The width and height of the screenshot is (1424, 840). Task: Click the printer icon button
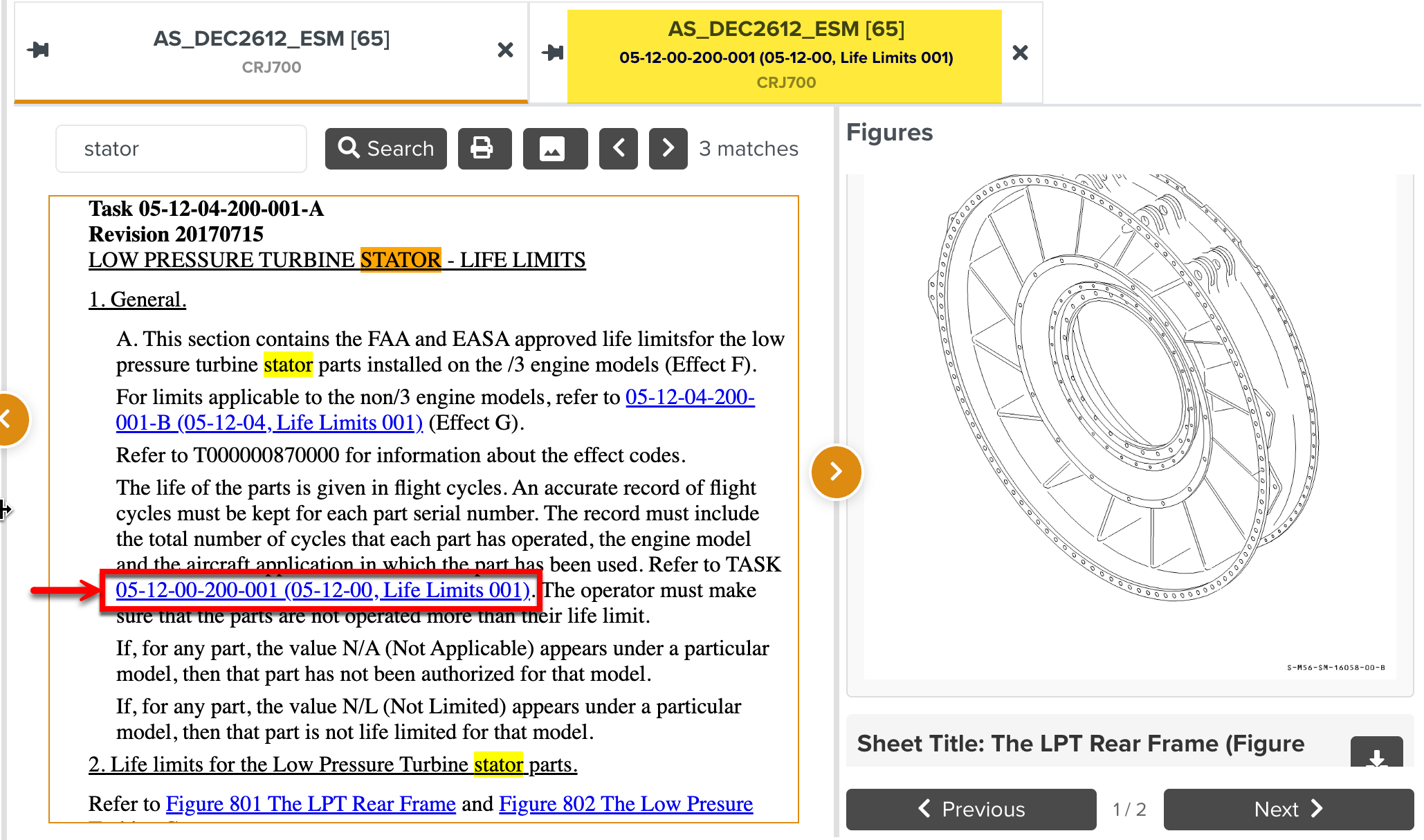(484, 148)
